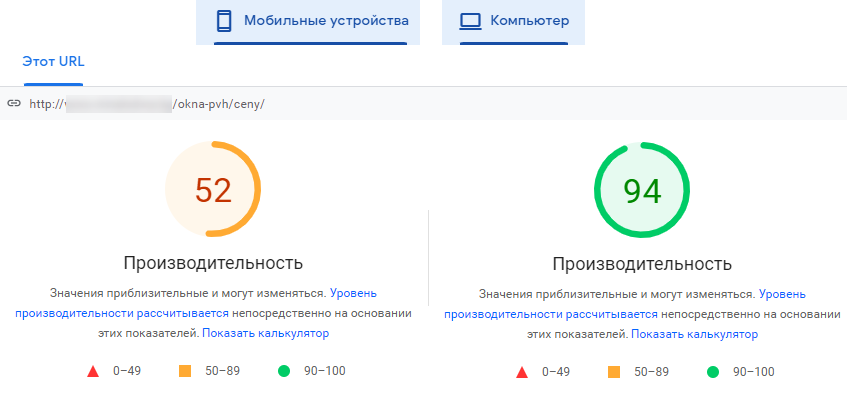The width and height of the screenshot is (847, 398).
Task: Click the 90–100 legend label under score 52
Action: 325,371
